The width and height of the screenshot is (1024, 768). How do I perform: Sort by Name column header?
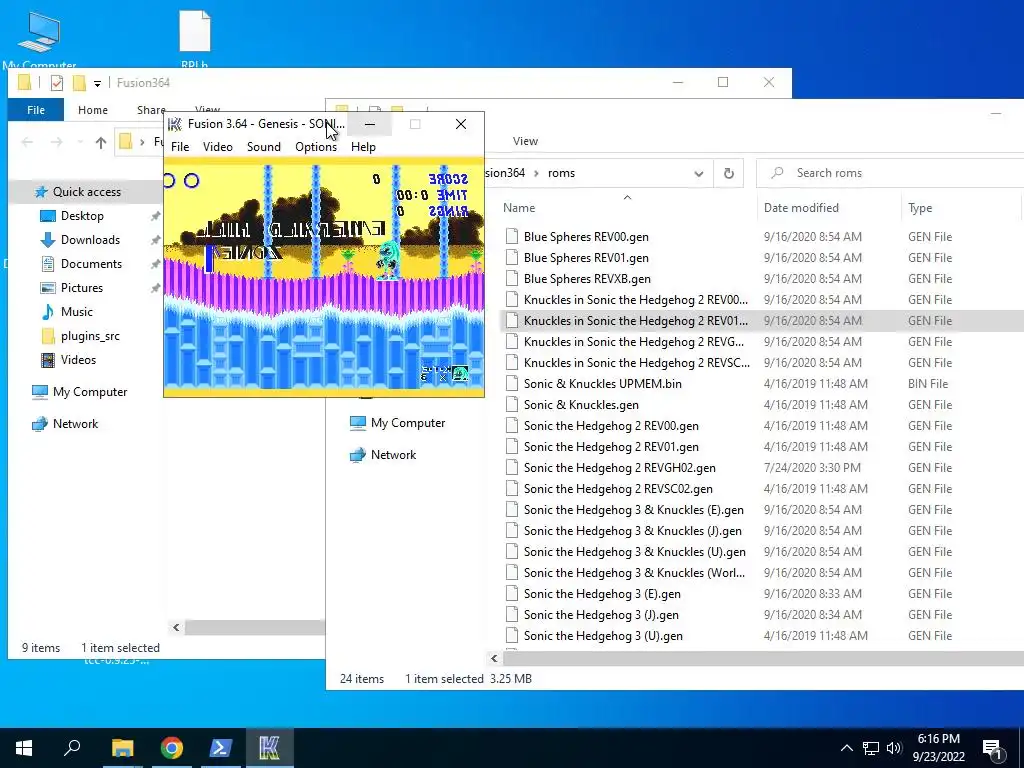click(x=519, y=208)
